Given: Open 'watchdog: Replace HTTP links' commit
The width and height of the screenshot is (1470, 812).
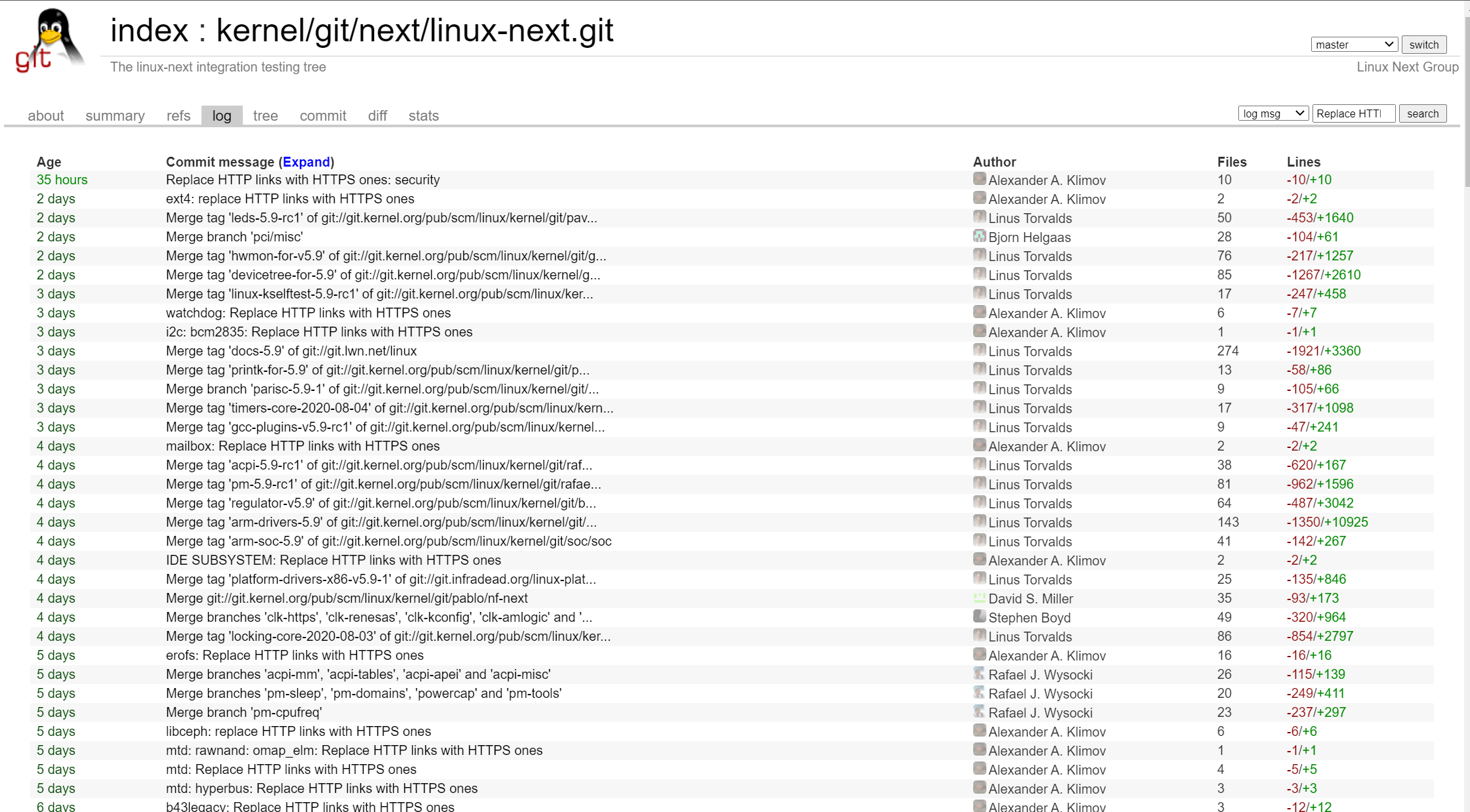Looking at the screenshot, I should [308, 313].
